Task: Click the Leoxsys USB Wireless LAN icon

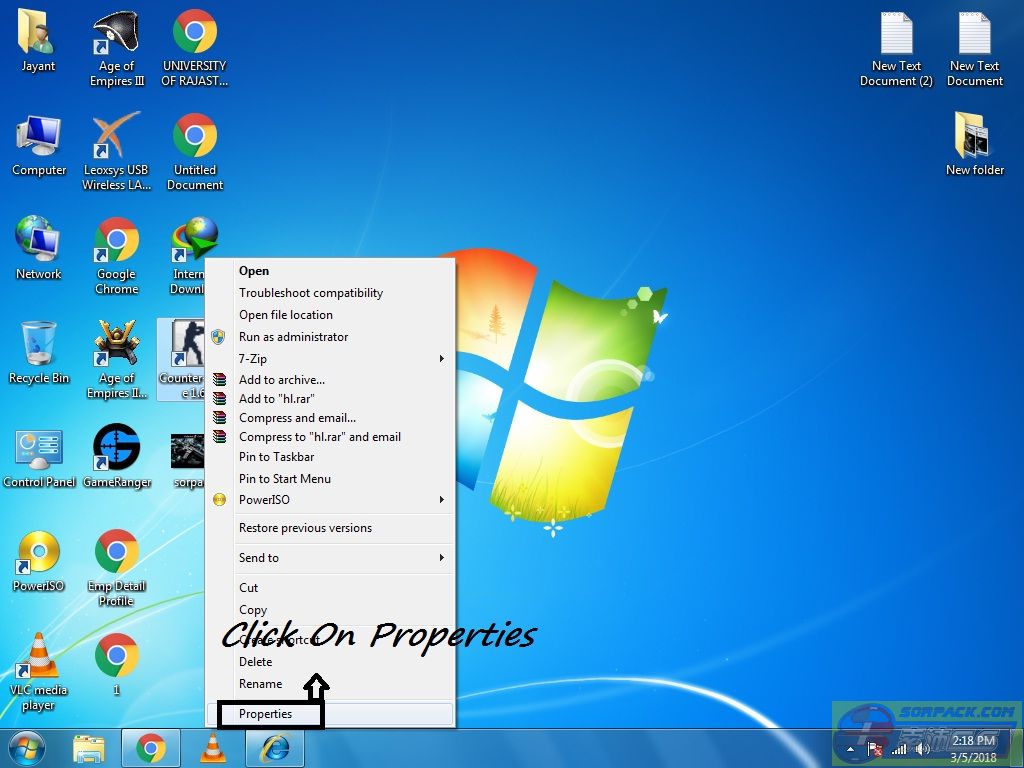Action: point(116,150)
